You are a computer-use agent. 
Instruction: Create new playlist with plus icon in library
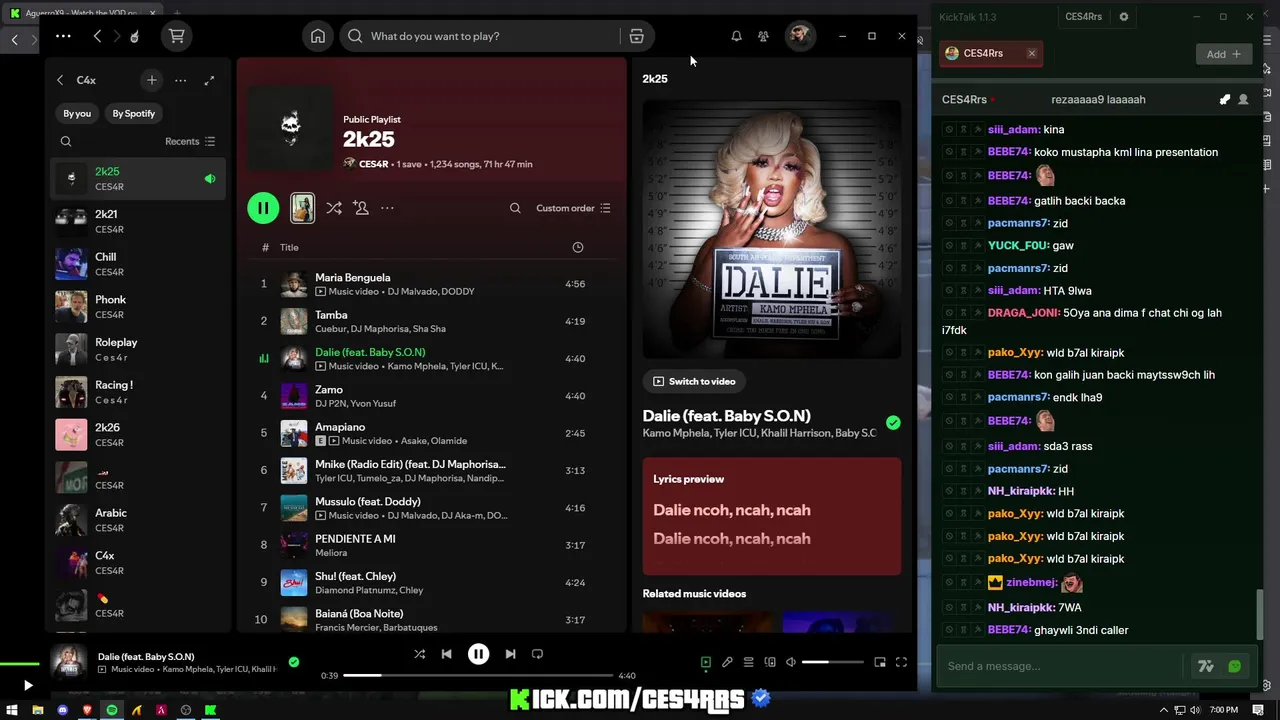pos(151,80)
